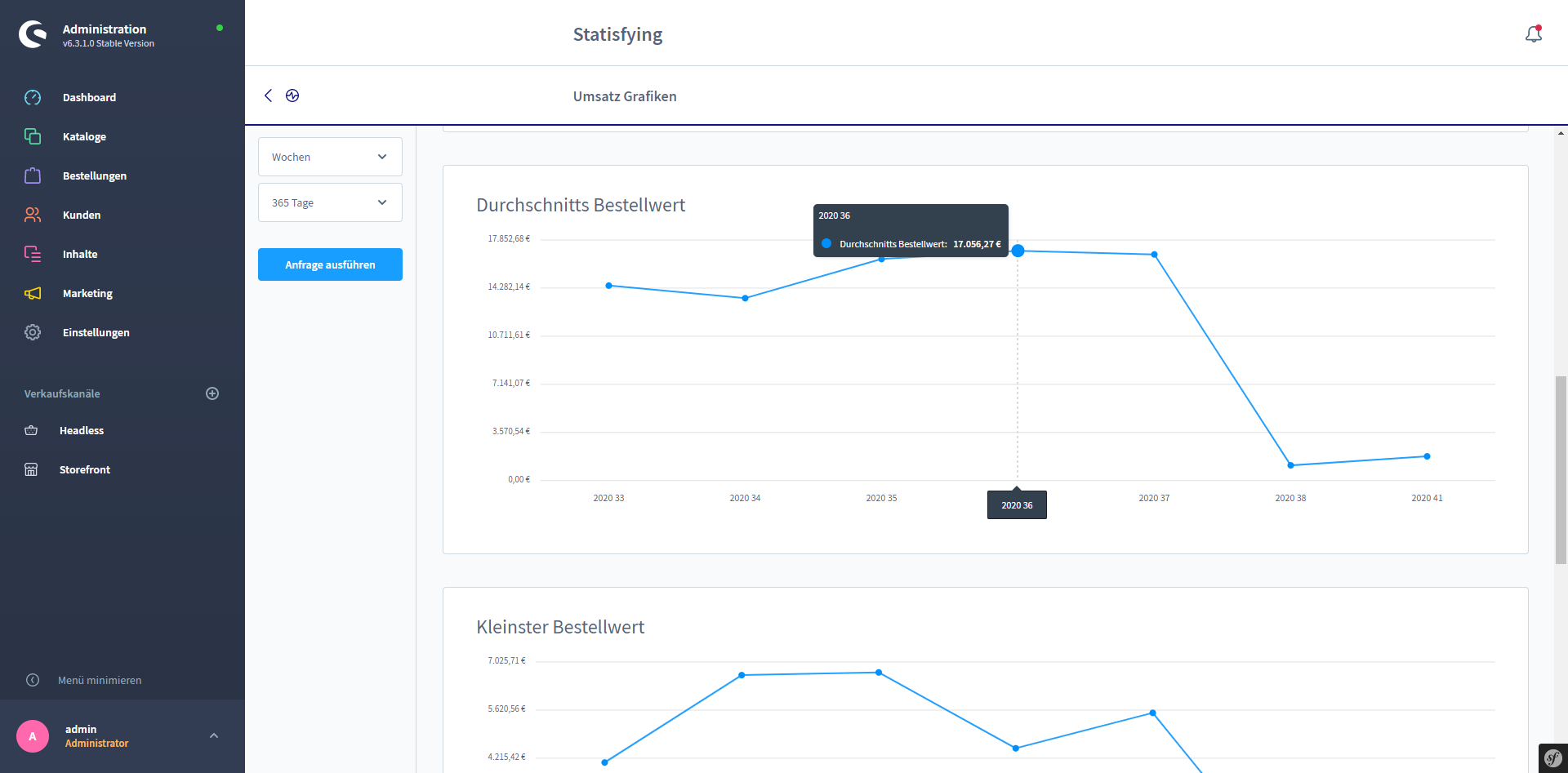Click the Inhalte layout icon

[33, 254]
